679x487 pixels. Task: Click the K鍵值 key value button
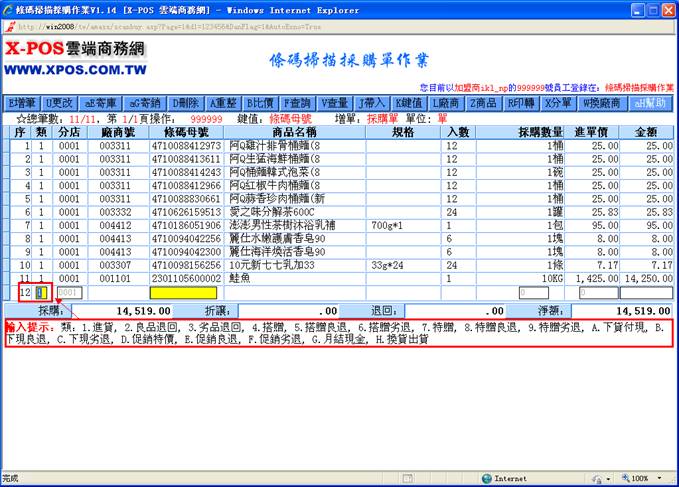pyautogui.click(x=408, y=103)
